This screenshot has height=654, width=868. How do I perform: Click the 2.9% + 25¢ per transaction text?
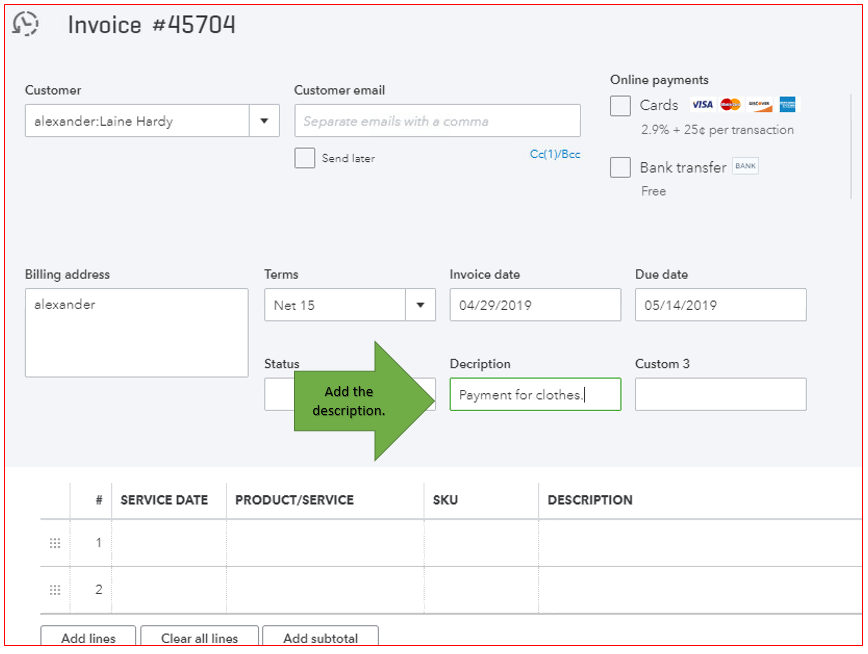[x=717, y=130]
